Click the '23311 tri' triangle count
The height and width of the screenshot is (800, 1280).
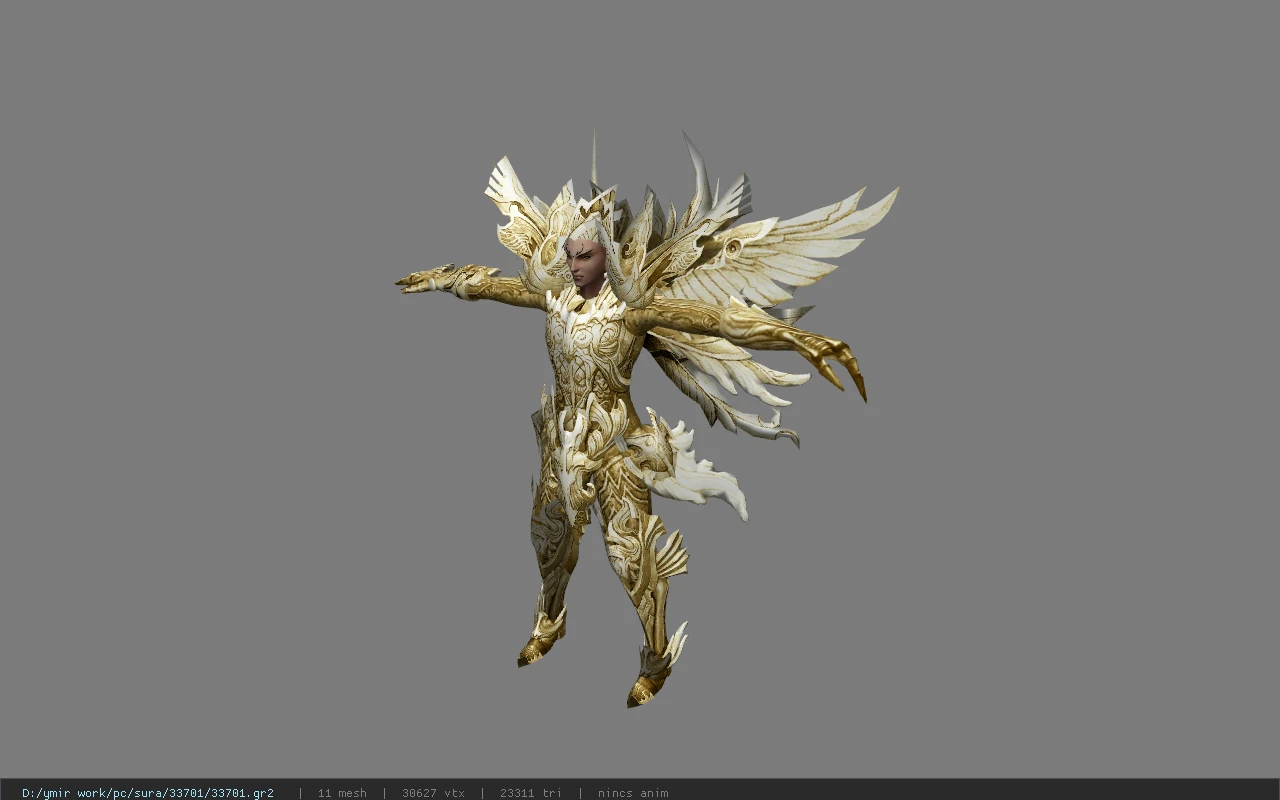[531, 793]
